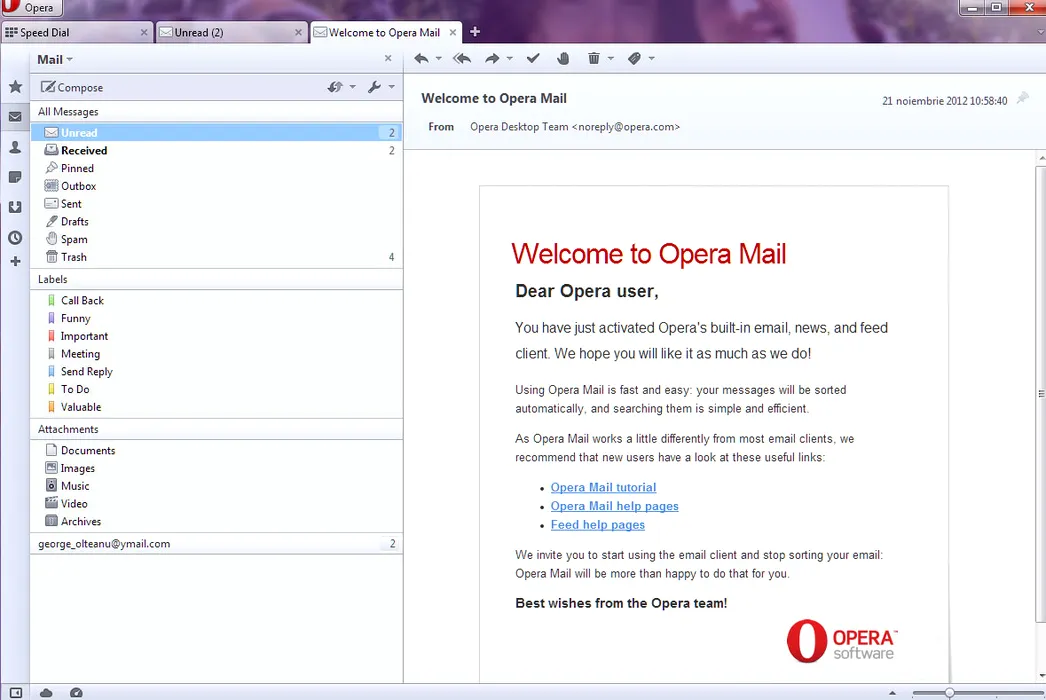Select the Call Back label

pyautogui.click(x=217, y=300)
